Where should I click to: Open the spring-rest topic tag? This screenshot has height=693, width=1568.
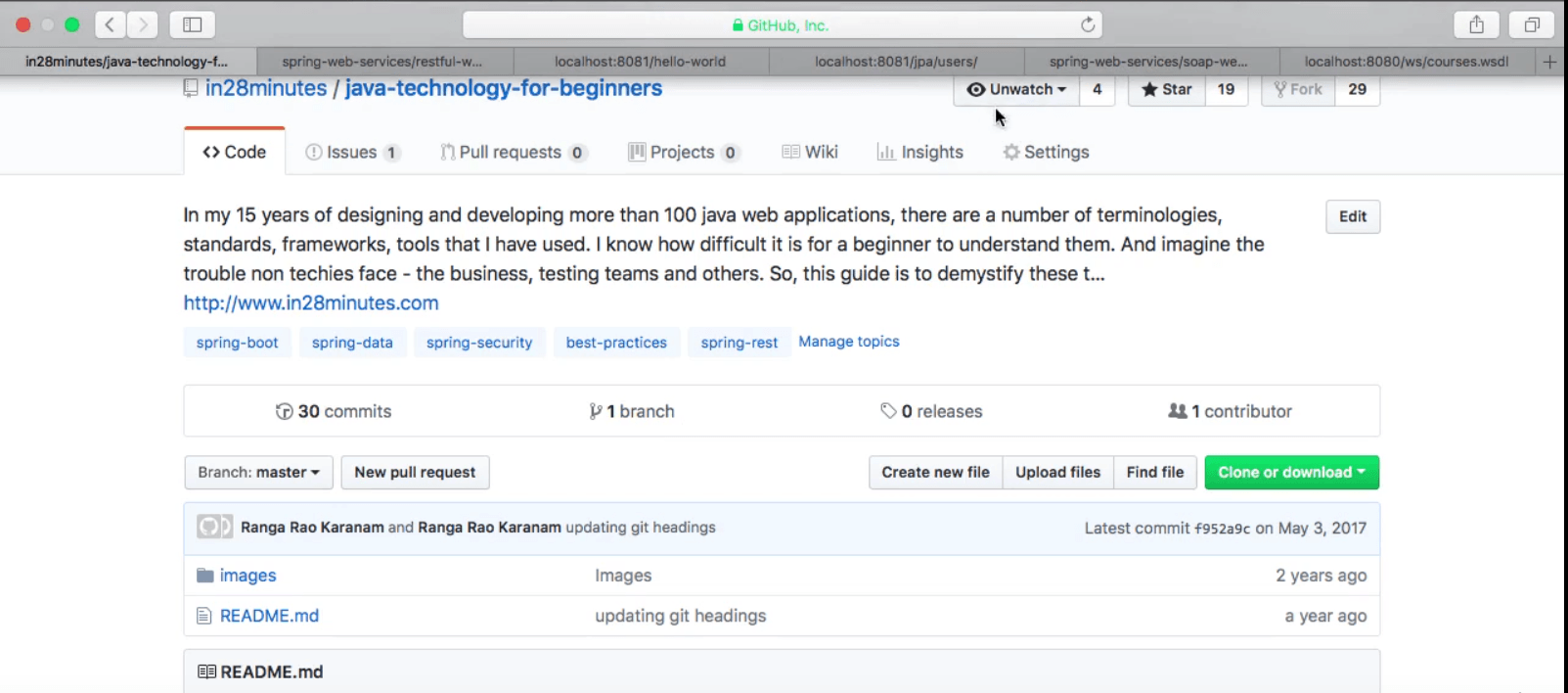coord(739,343)
